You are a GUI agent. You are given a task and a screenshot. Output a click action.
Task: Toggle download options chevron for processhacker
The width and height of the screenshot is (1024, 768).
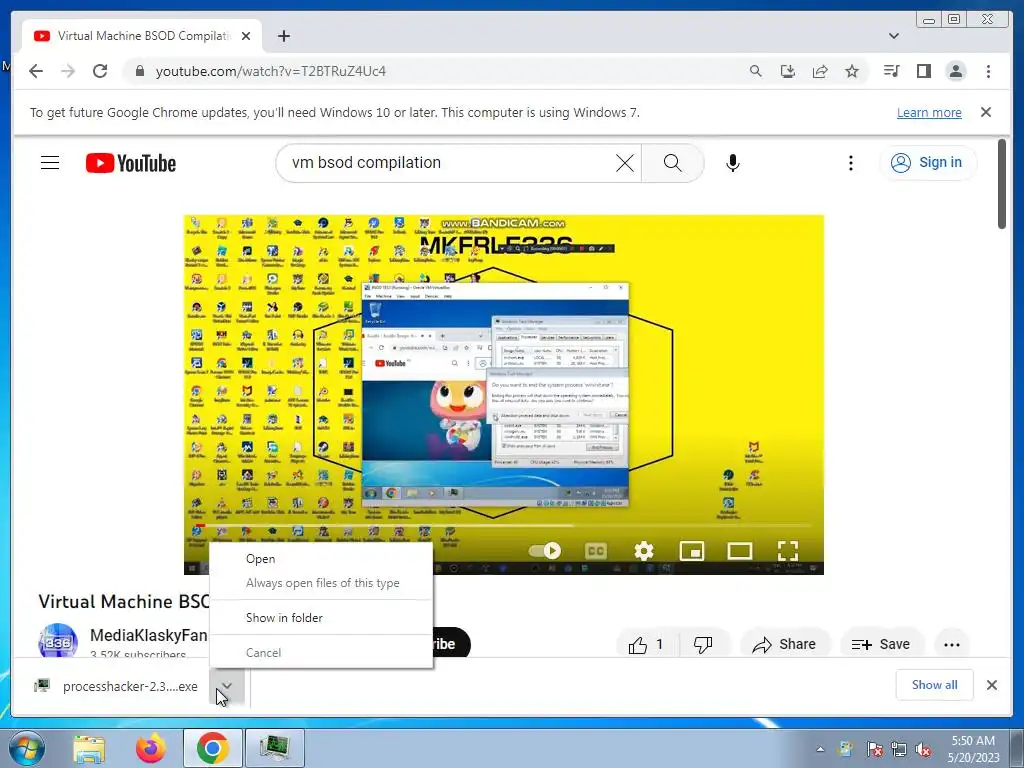click(x=227, y=686)
